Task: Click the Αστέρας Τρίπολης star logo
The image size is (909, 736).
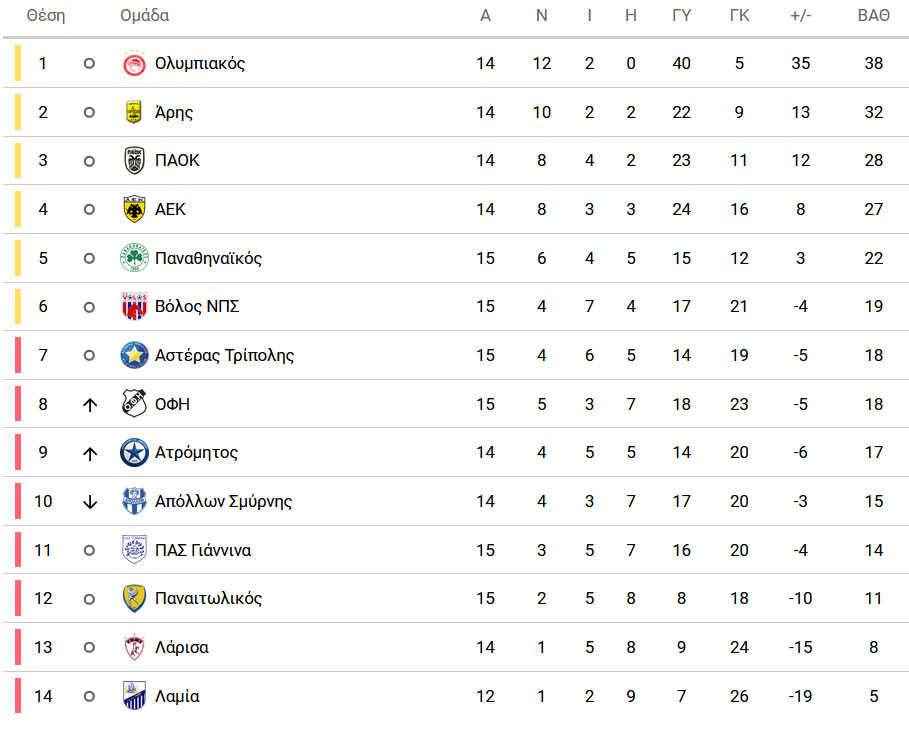Action: (134, 355)
